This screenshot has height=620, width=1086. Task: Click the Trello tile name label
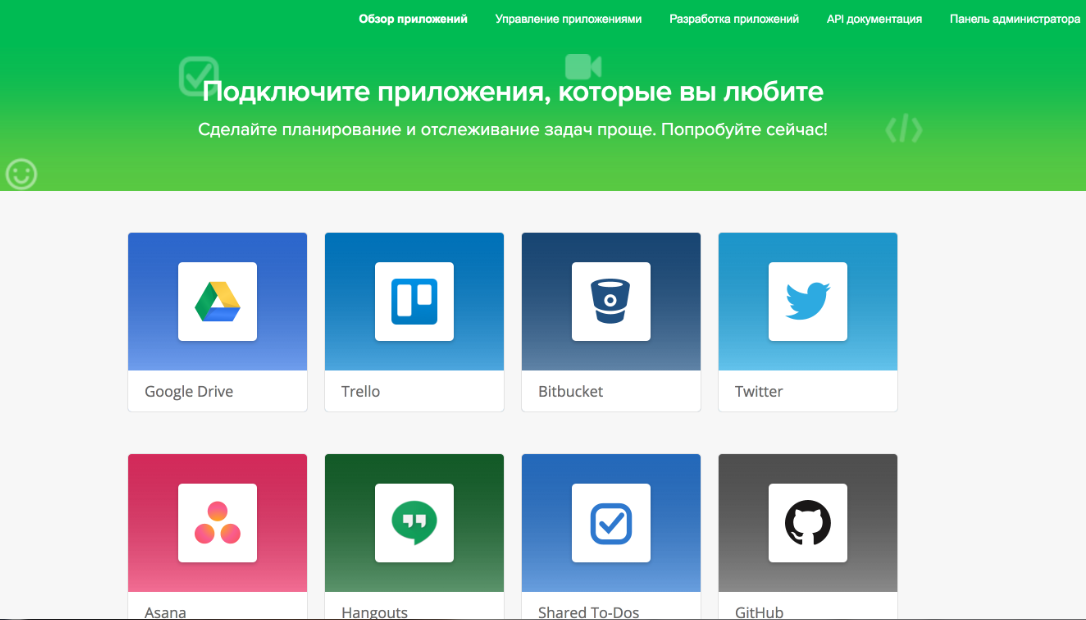pyautogui.click(x=361, y=391)
